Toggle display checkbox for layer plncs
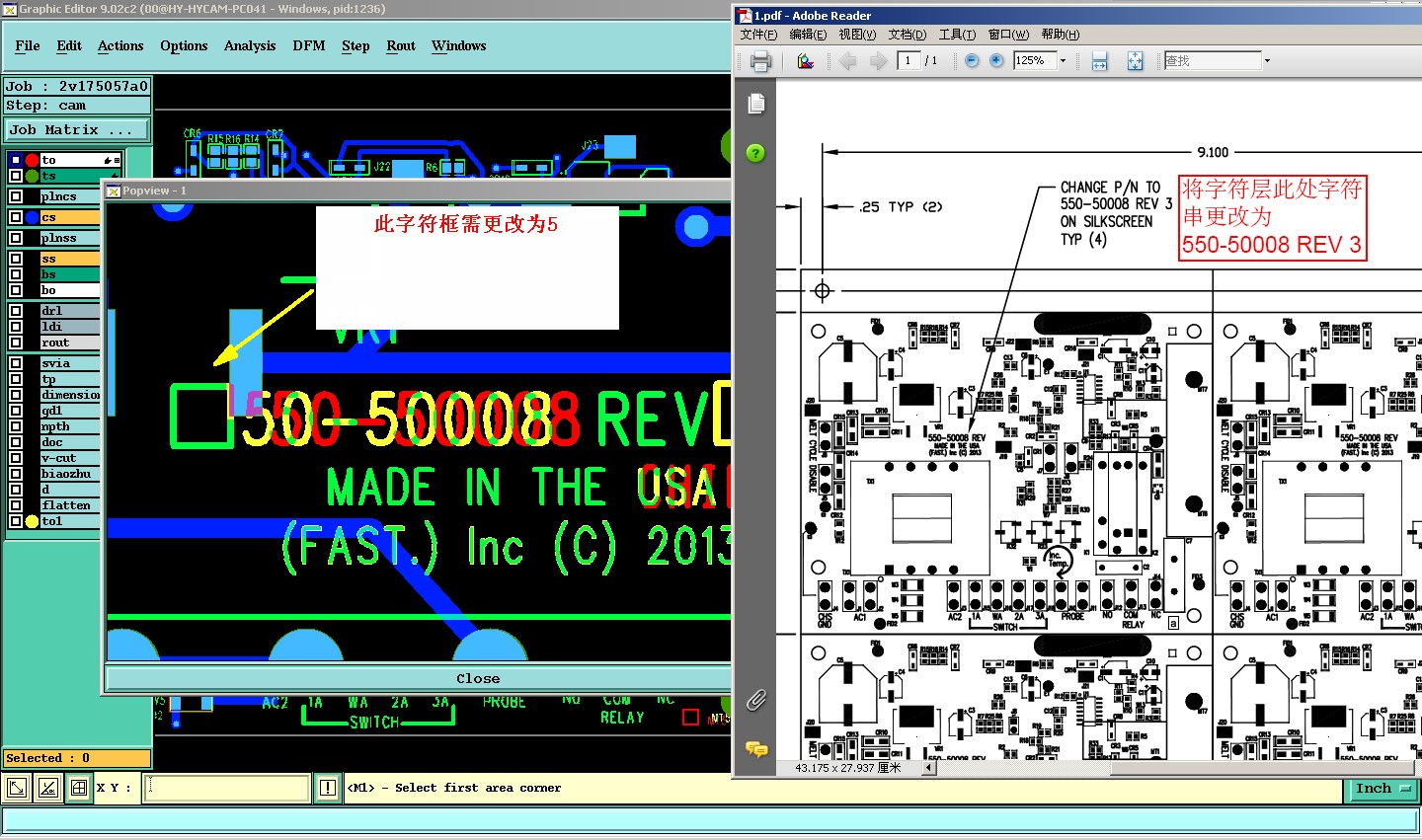Screen dimensions: 1422x840 click(16, 196)
